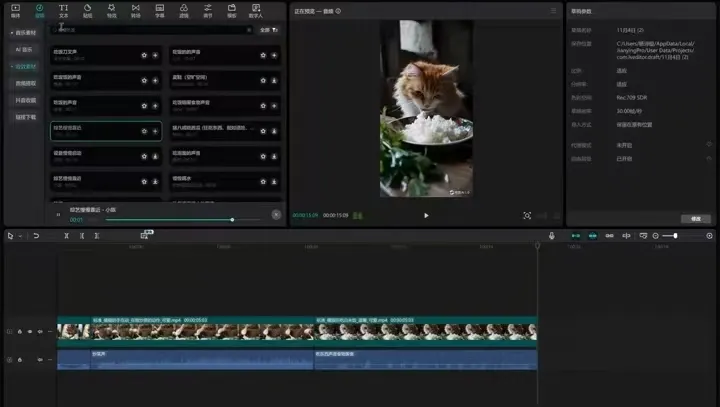Download the left-column sound effect below highlighted card

155,156
